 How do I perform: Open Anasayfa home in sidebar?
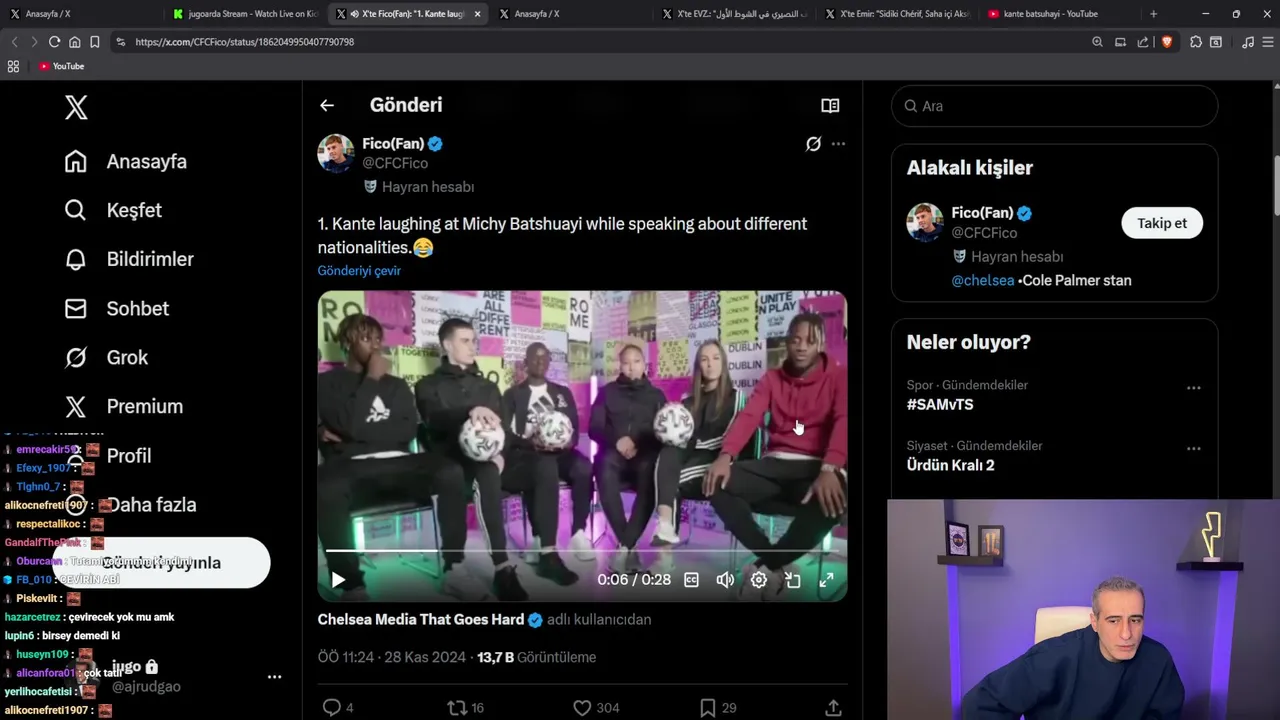click(x=126, y=161)
